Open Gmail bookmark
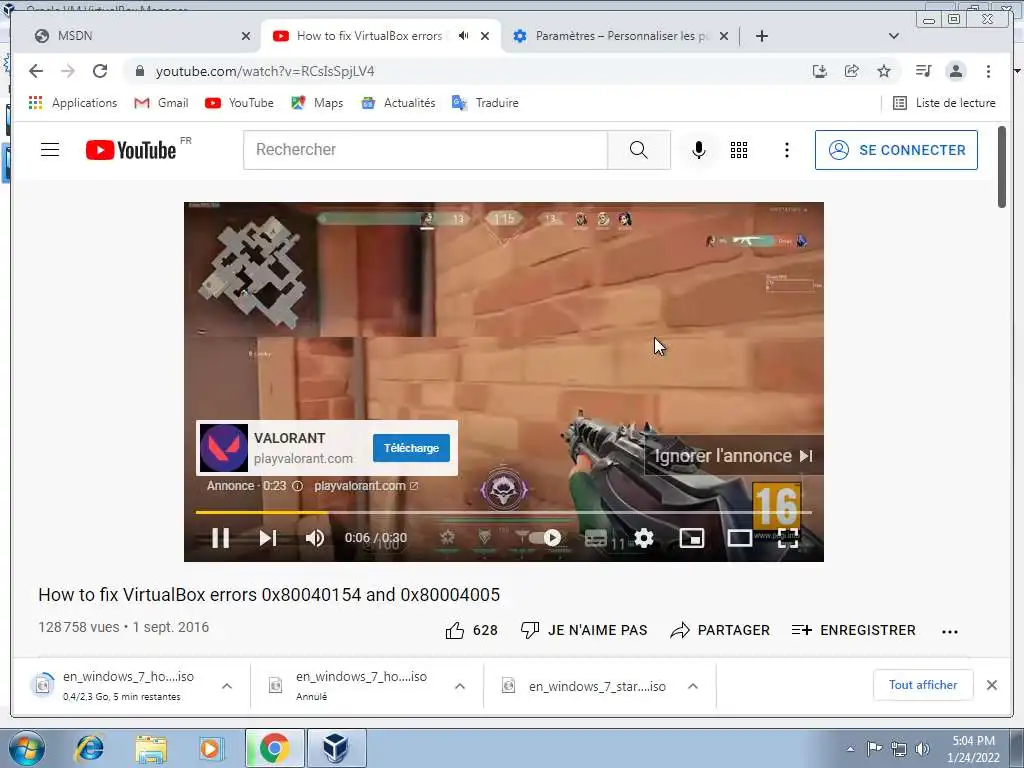Image resolution: width=1024 pixels, height=768 pixels. [161, 103]
